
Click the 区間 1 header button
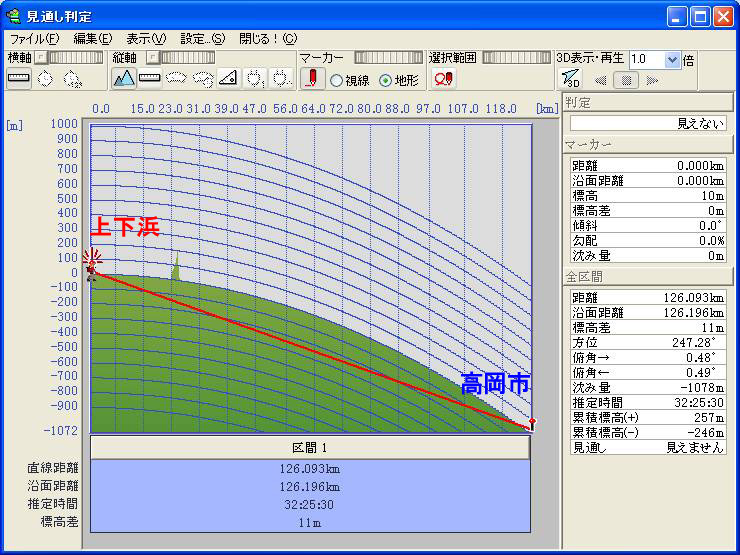click(x=310, y=447)
